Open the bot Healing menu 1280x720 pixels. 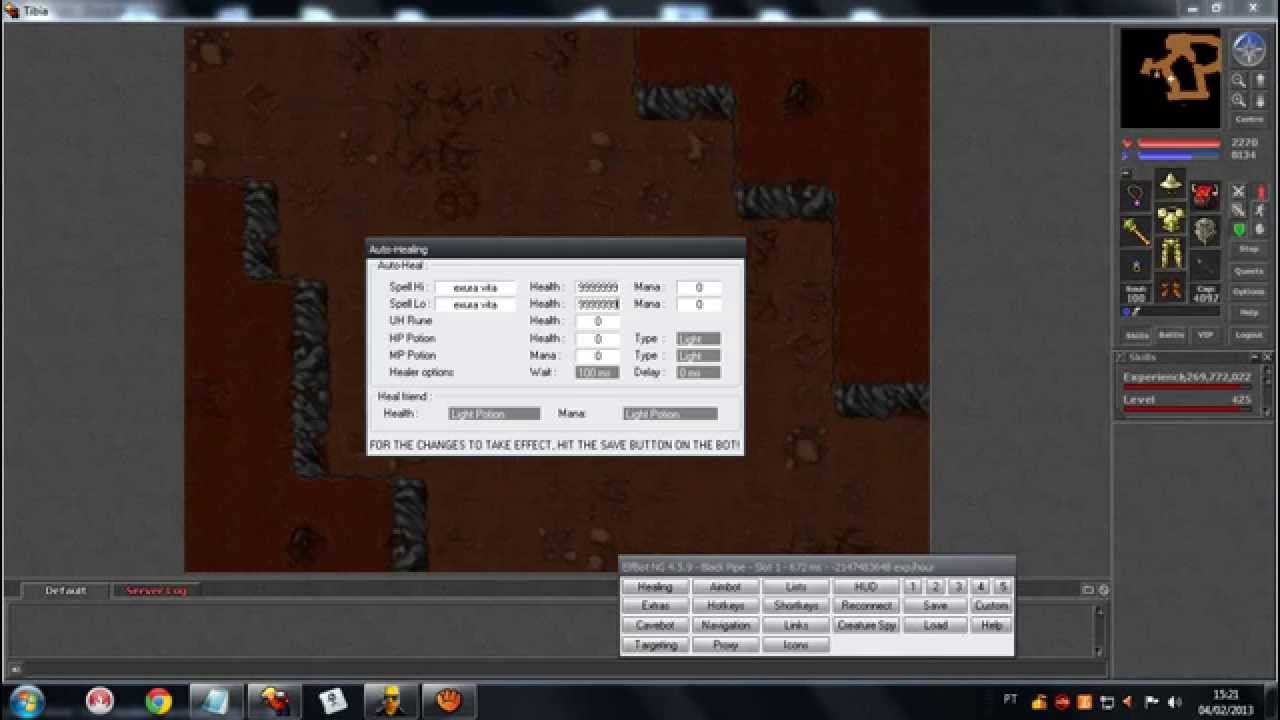(x=655, y=587)
